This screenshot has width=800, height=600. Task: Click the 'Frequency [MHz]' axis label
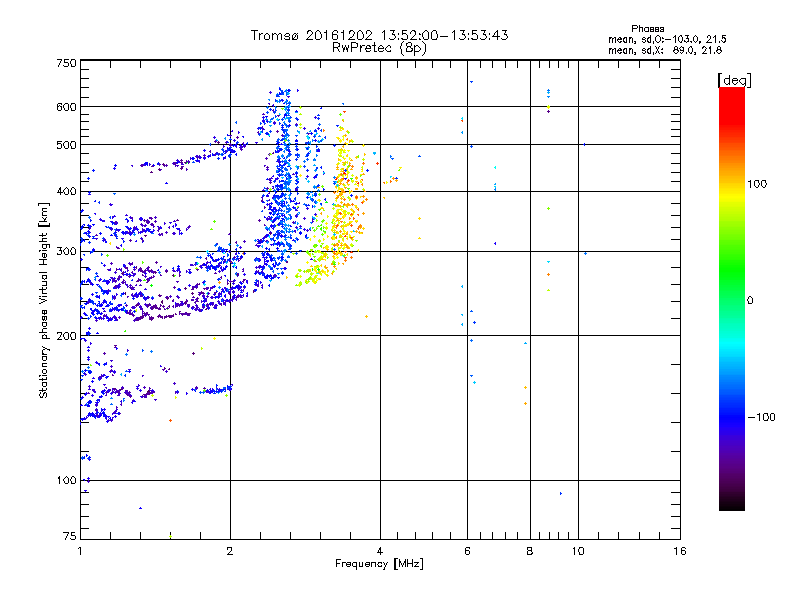tap(379, 564)
